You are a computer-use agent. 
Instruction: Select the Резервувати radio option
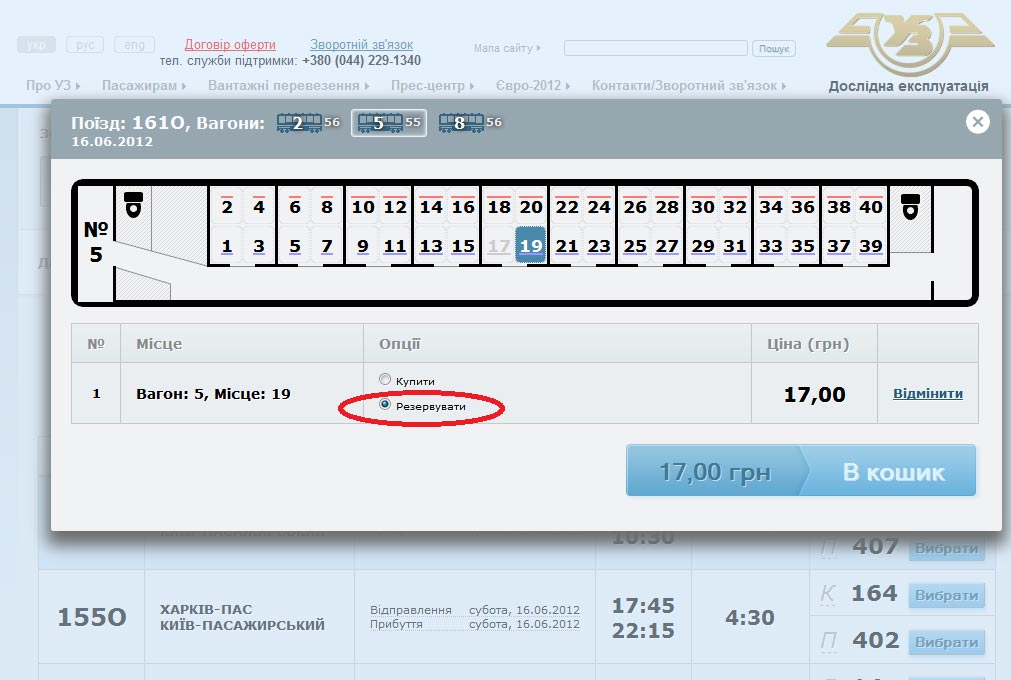click(x=385, y=406)
